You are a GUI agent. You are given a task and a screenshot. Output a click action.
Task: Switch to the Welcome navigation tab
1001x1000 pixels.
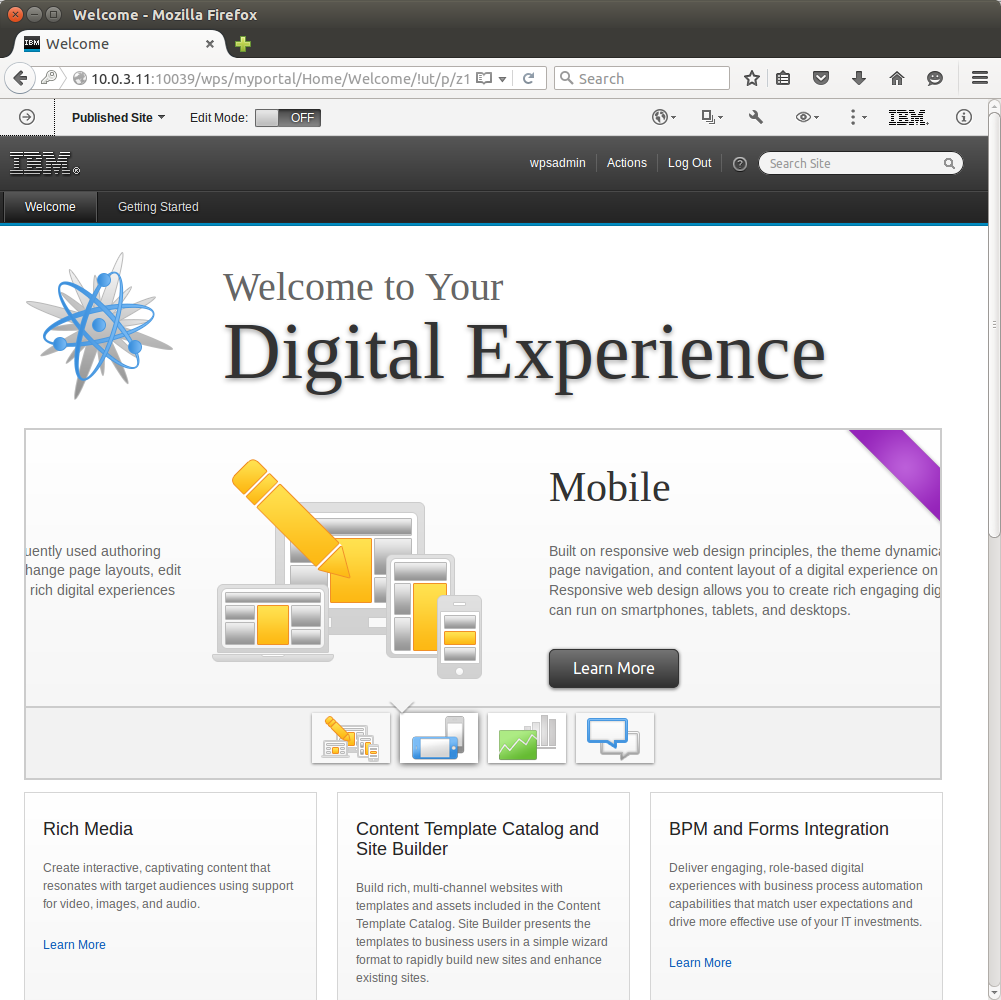[x=50, y=207]
